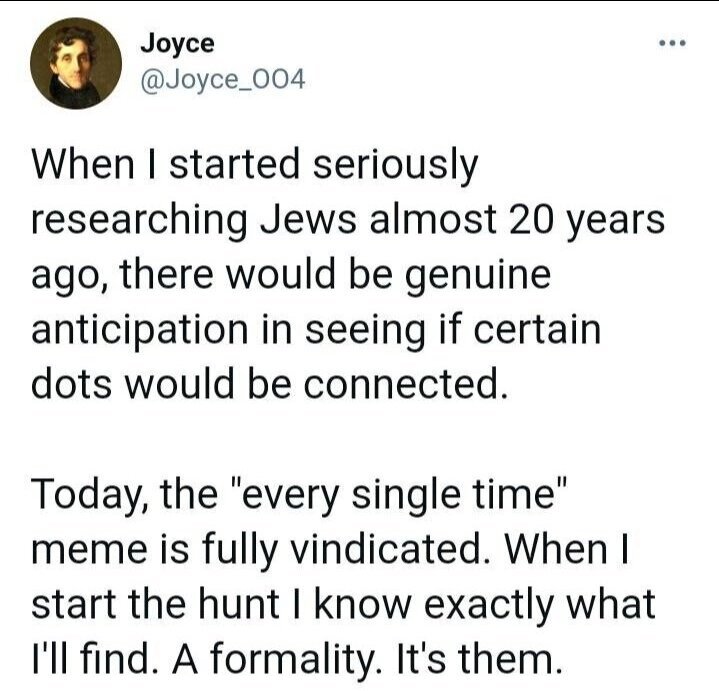Click the word "anticipation" in the tweet
The image size is (719, 691).
(140, 330)
